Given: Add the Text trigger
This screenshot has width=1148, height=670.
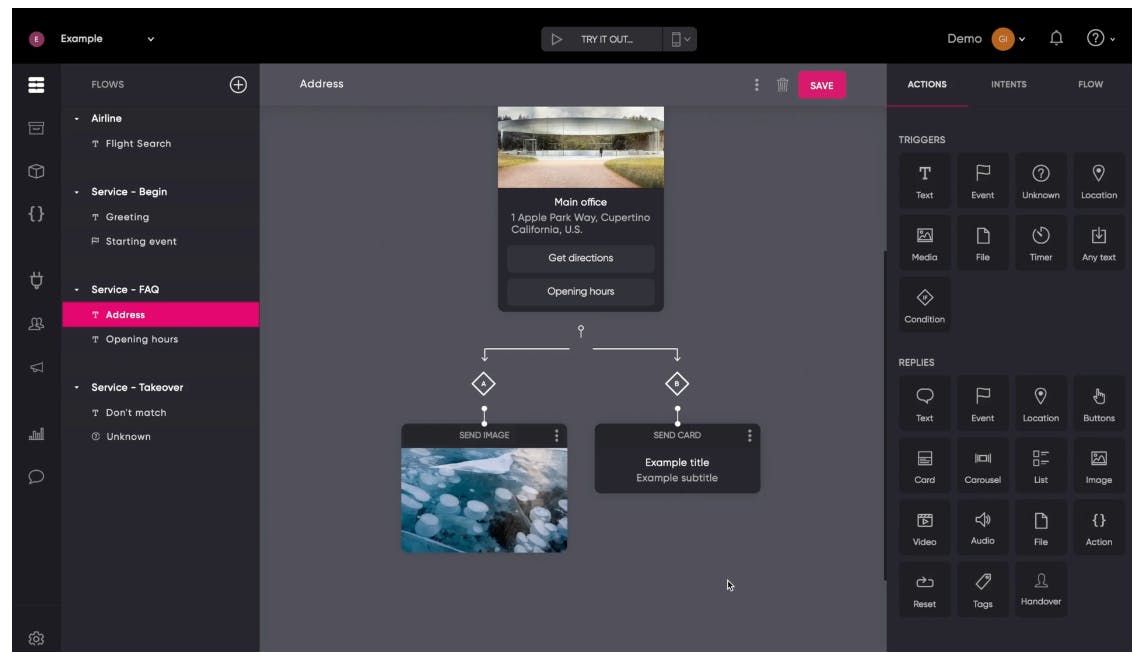Looking at the screenshot, I should [x=924, y=182].
